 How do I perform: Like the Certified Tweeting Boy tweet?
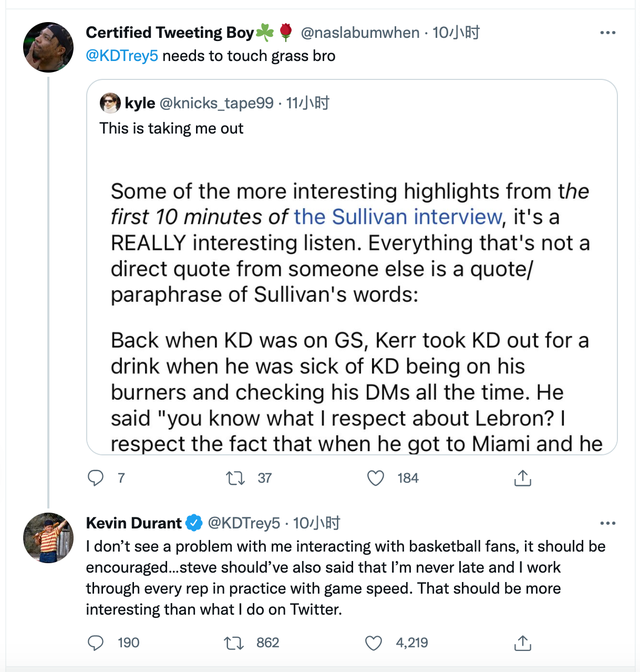(x=376, y=478)
